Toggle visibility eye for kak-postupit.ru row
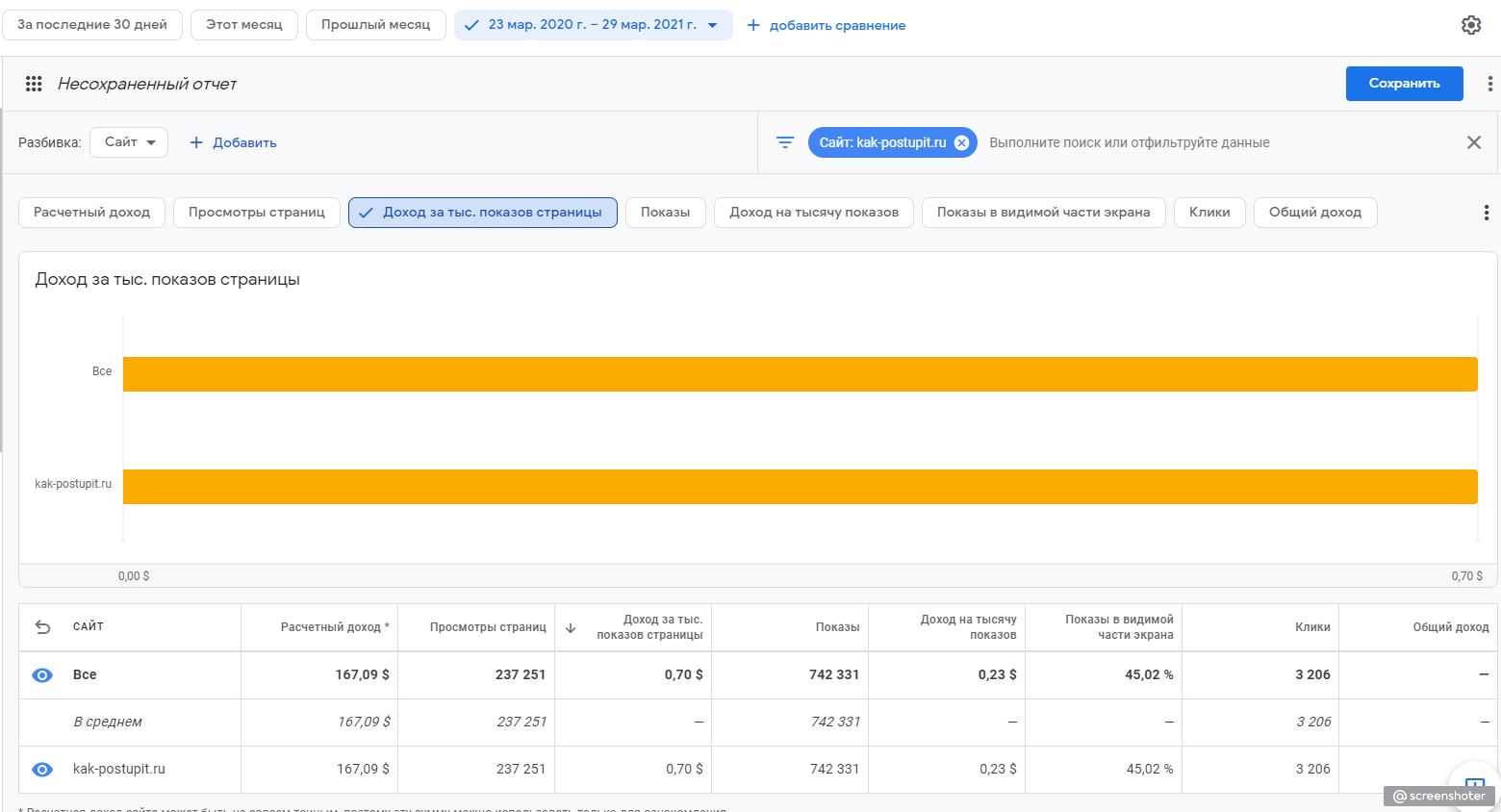1501x812 pixels. point(42,770)
